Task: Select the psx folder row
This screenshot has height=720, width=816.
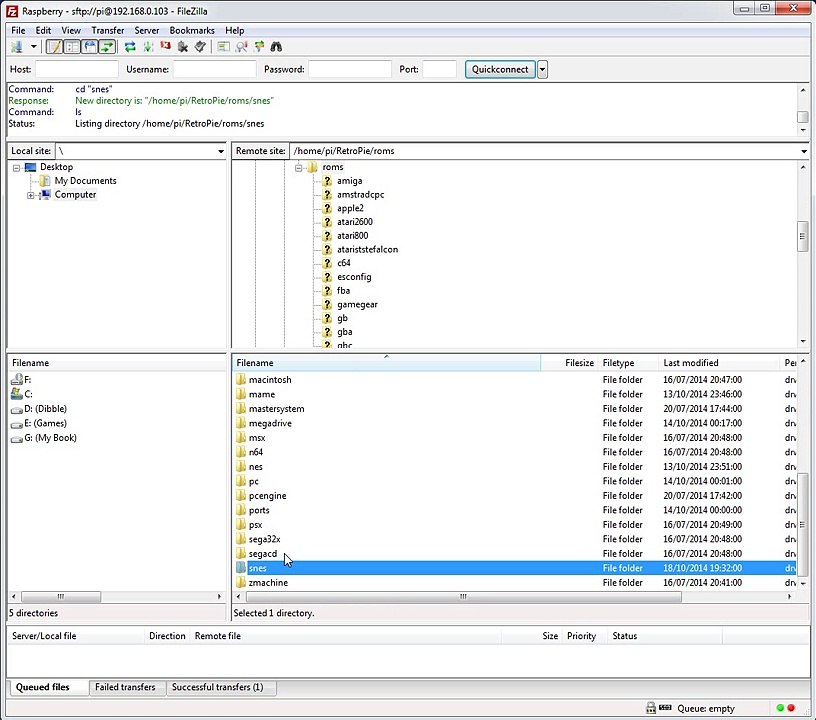Action: [x=514, y=524]
